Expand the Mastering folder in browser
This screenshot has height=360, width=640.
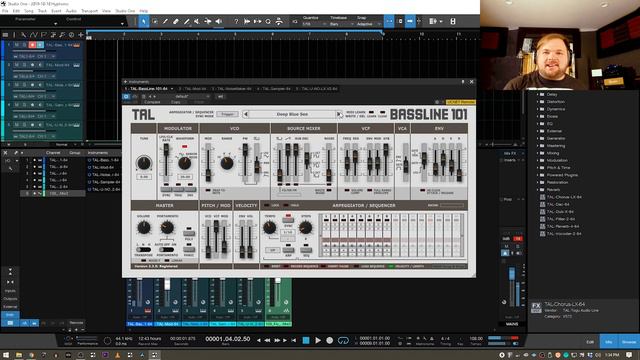(556, 146)
